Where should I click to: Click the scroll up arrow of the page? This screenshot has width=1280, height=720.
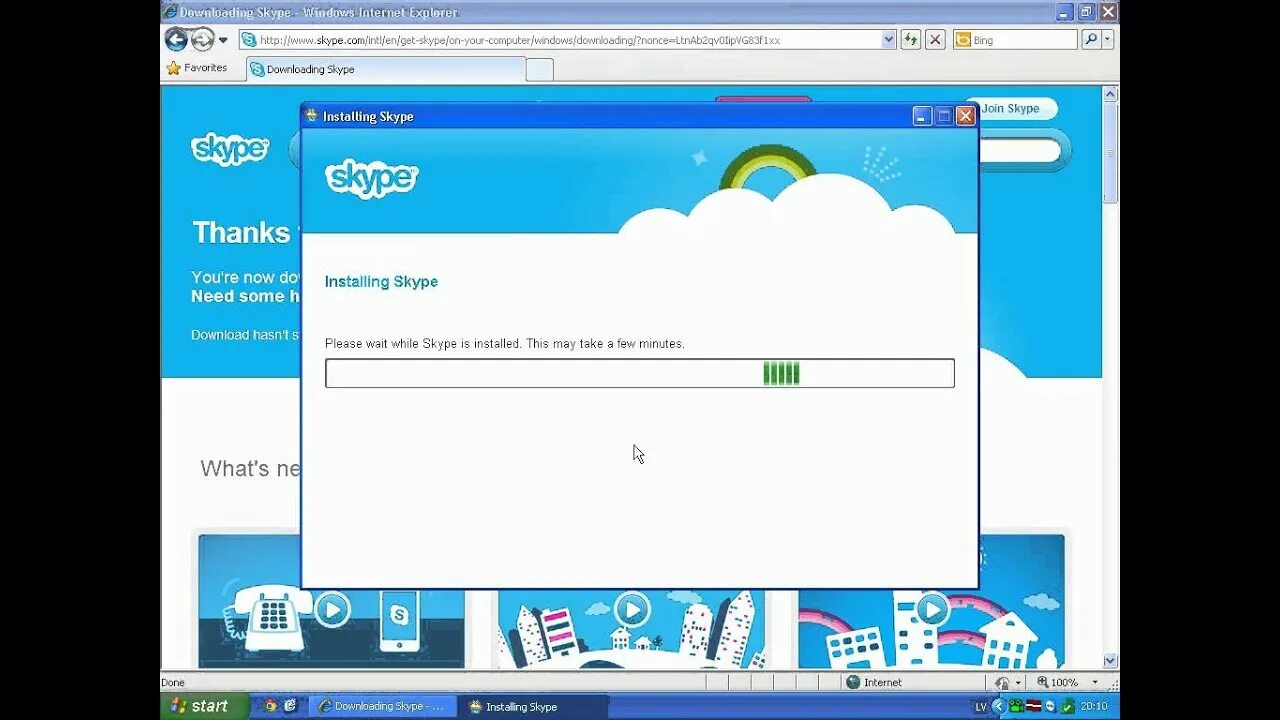point(1110,93)
